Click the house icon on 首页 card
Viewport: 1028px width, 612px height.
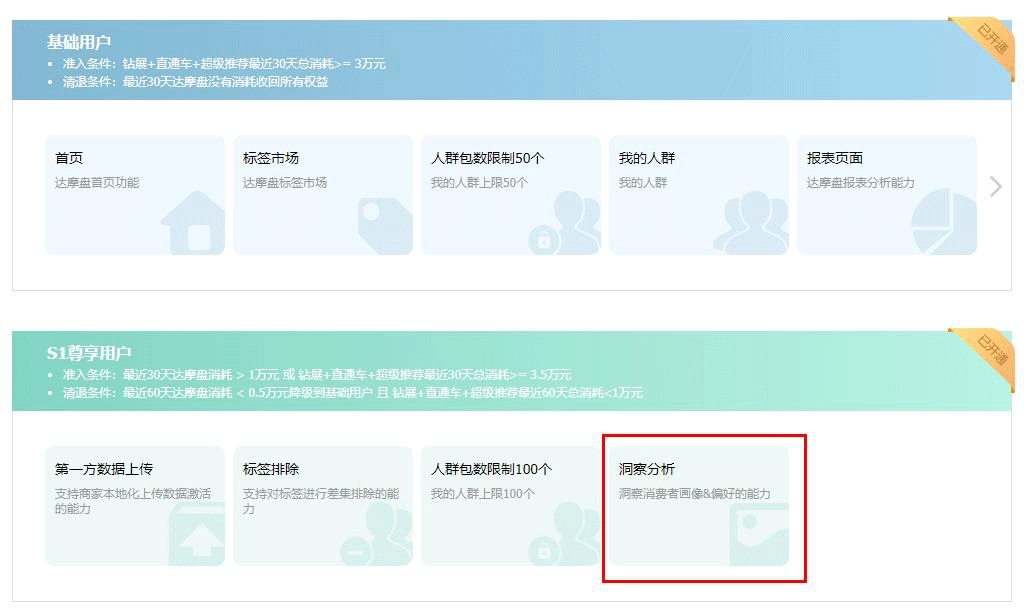pos(194,224)
